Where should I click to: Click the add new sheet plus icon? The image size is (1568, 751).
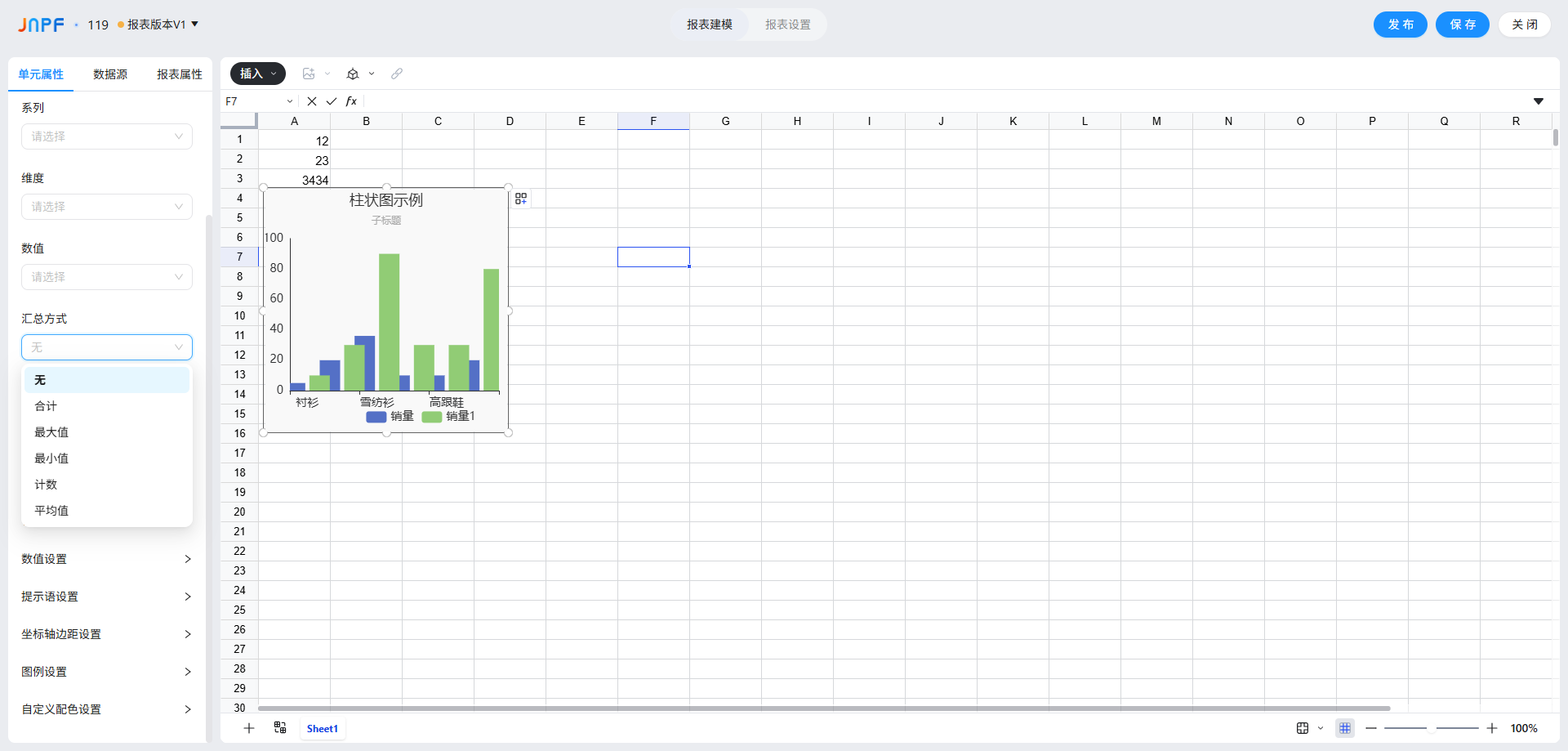click(249, 728)
